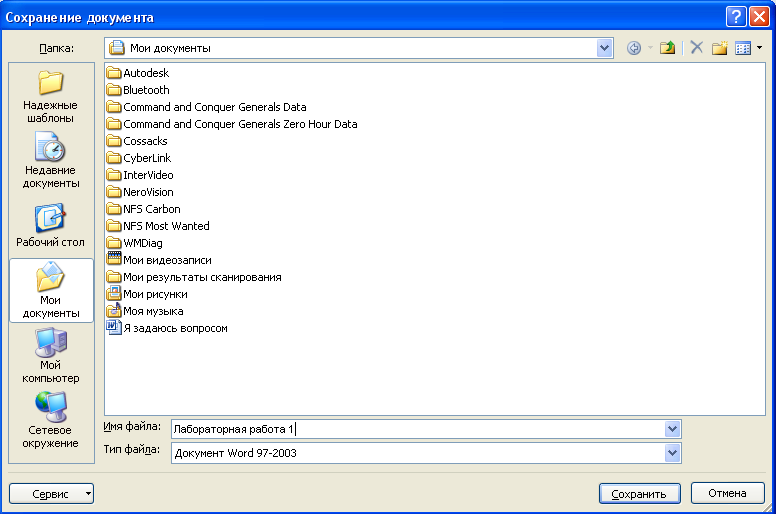776x514 pixels.
Task: Click the Моя музыка music folder icon
Action: pos(114,311)
